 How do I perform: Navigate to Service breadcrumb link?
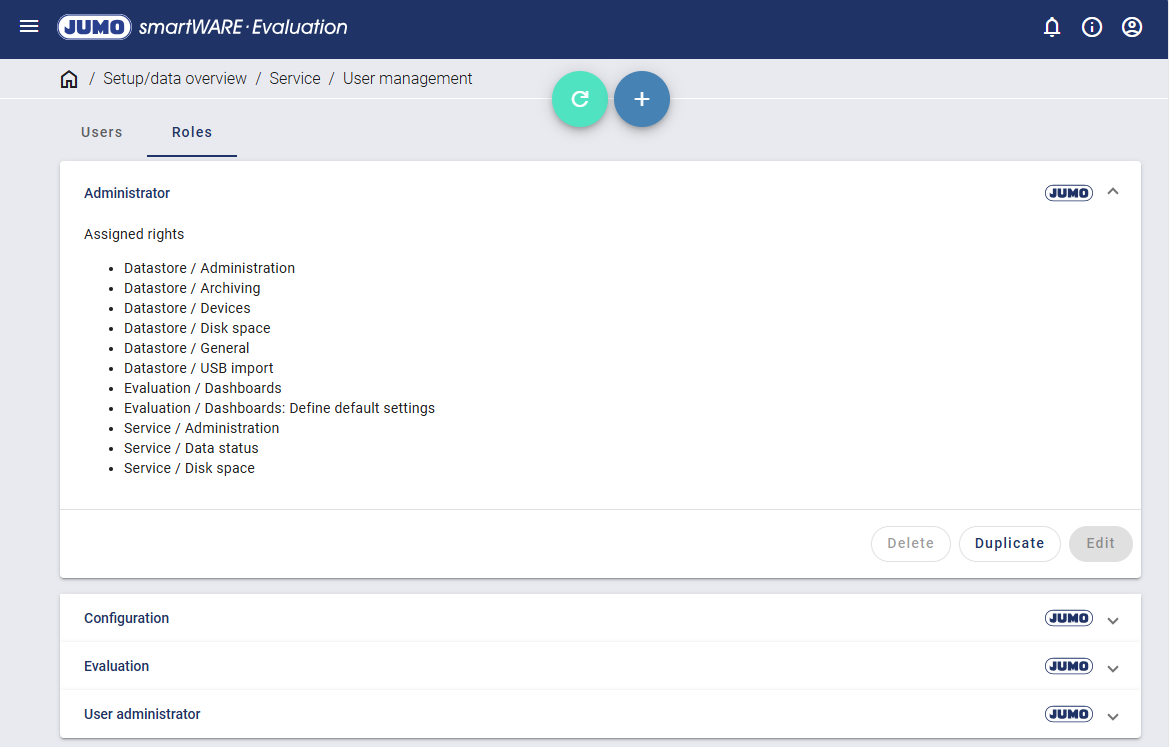(295, 79)
